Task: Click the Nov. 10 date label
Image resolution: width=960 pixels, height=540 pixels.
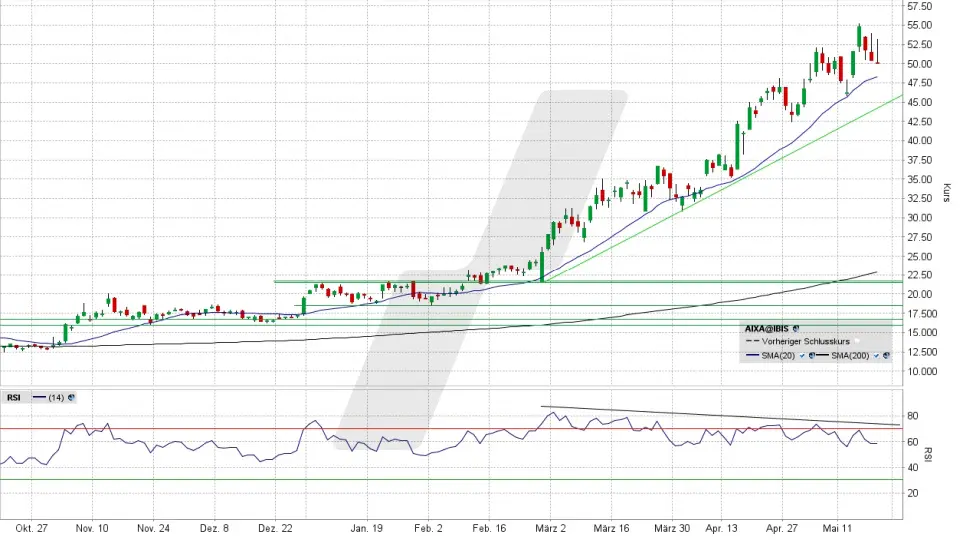Action: click(x=92, y=528)
